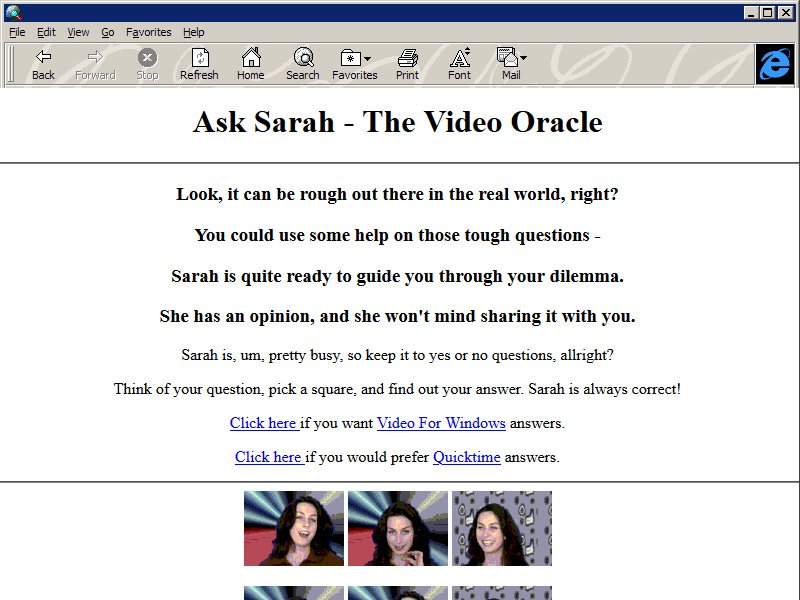Viewport: 800px width, 600px height.
Task: Open the View menu
Action: [x=78, y=32]
